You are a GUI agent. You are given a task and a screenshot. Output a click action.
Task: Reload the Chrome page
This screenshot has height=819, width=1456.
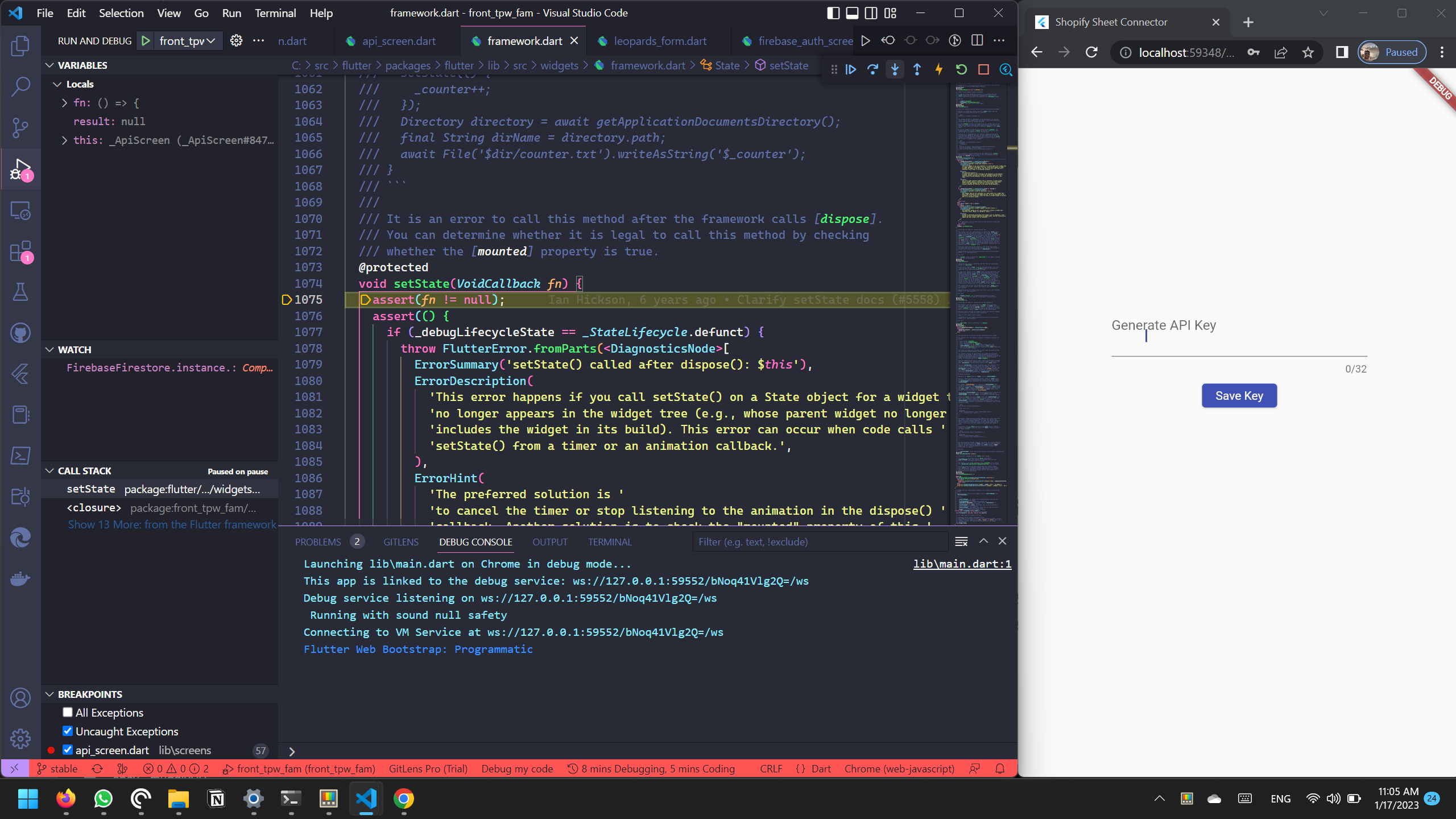[1091, 52]
